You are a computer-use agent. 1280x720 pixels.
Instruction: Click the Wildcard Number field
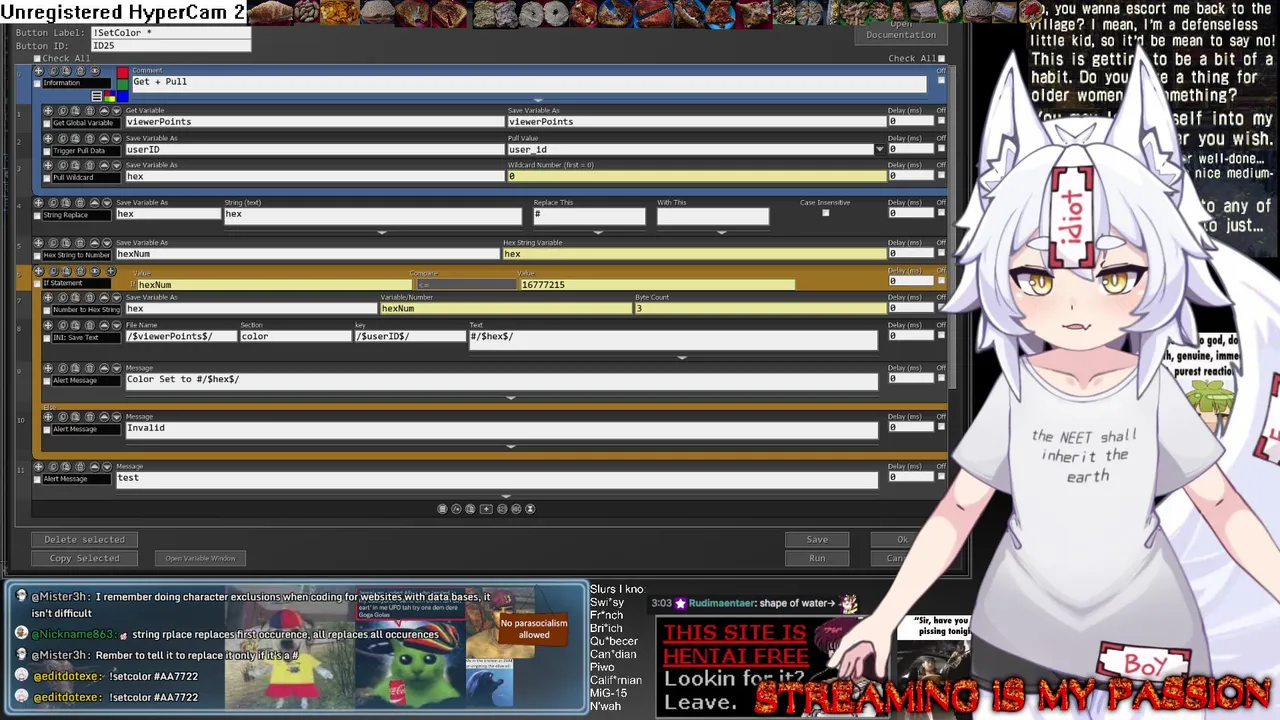[696, 176]
